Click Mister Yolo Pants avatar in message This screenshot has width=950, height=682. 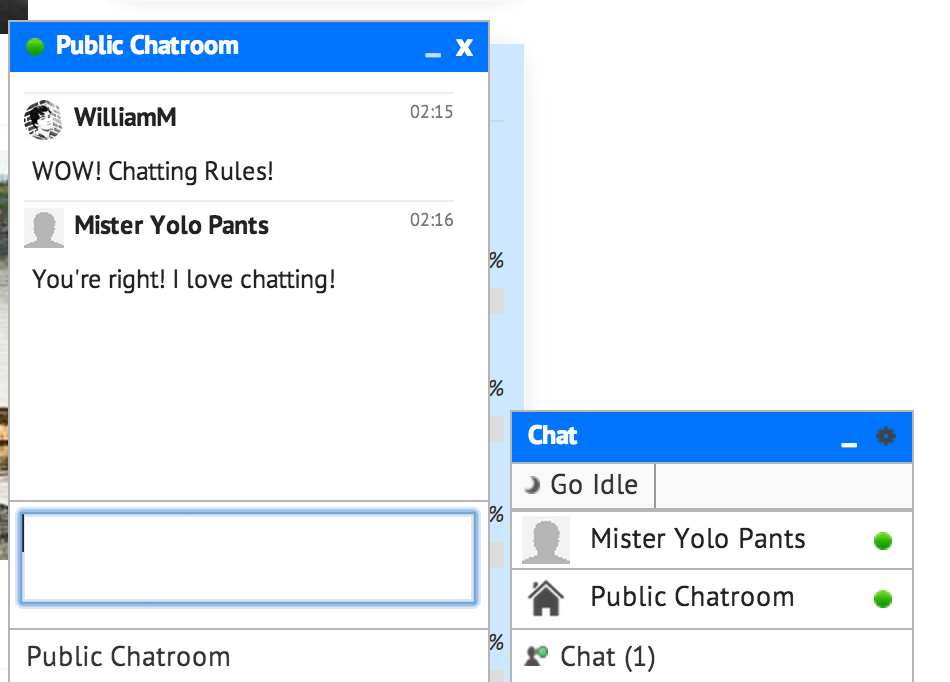click(44, 228)
